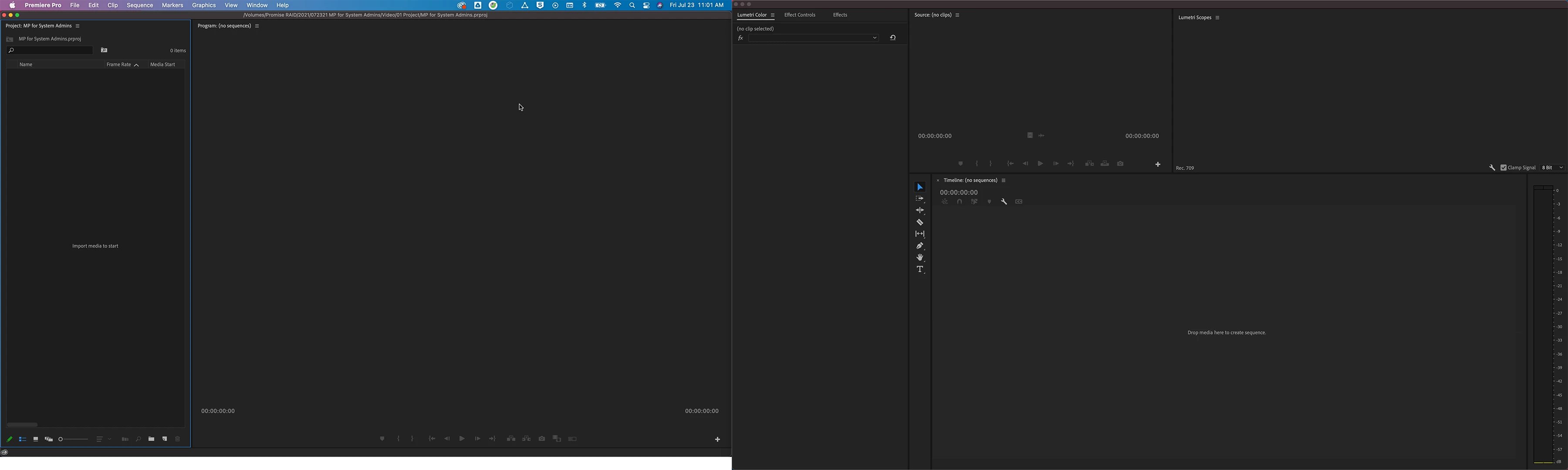
Task: Toggle the Clamp Signal checkbox
Action: [1504, 168]
